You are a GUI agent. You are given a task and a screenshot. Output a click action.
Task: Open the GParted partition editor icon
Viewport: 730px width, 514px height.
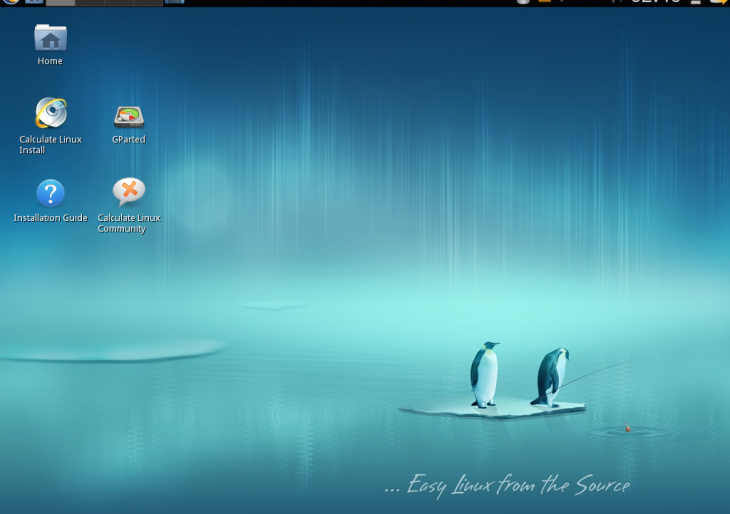(x=129, y=117)
